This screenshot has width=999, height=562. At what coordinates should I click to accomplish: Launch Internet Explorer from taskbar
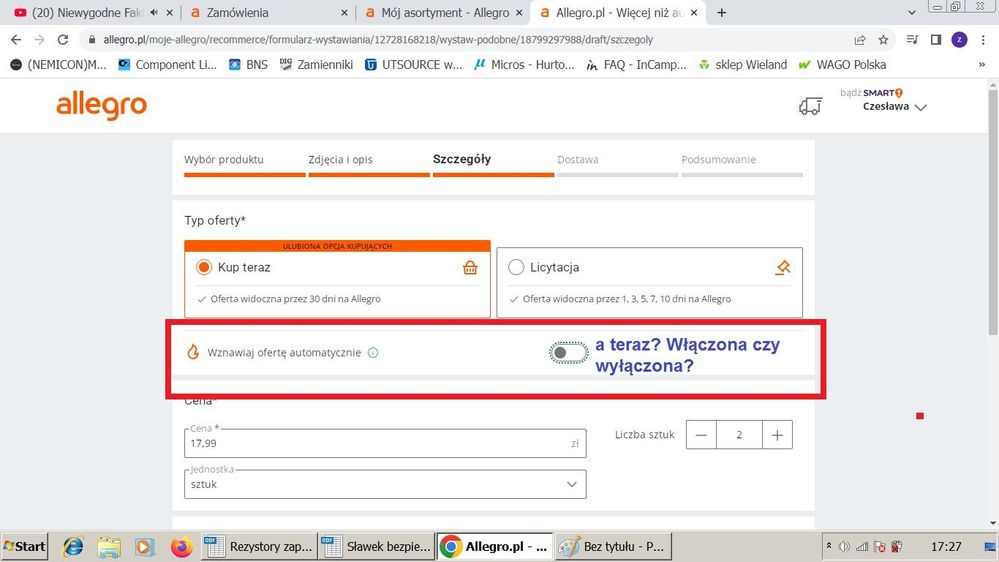click(x=73, y=547)
